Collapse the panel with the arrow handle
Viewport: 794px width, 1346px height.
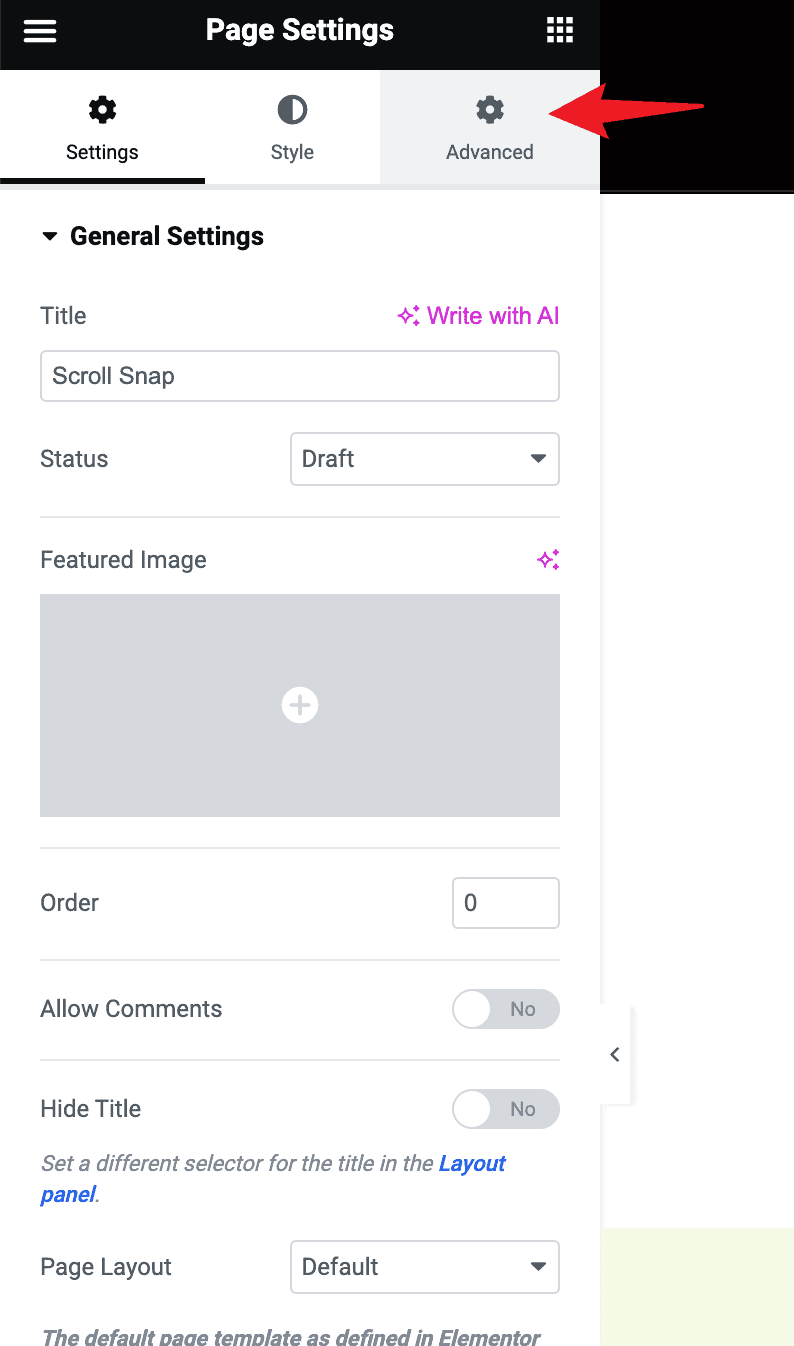click(x=615, y=1054)
